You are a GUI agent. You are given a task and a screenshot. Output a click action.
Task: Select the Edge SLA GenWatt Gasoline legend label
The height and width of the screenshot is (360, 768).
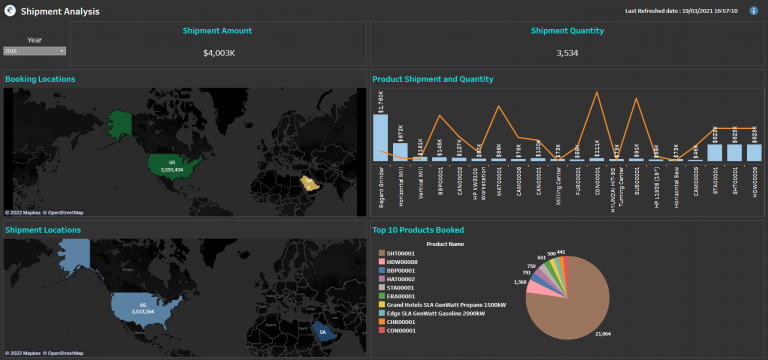[x=436, y=313]
